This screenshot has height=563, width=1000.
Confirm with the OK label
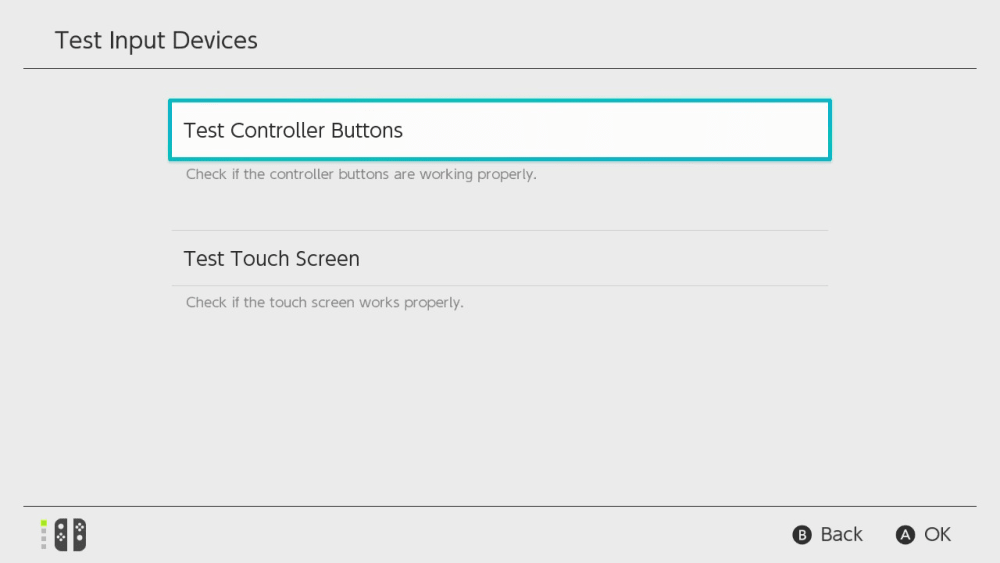pos(937,534)
